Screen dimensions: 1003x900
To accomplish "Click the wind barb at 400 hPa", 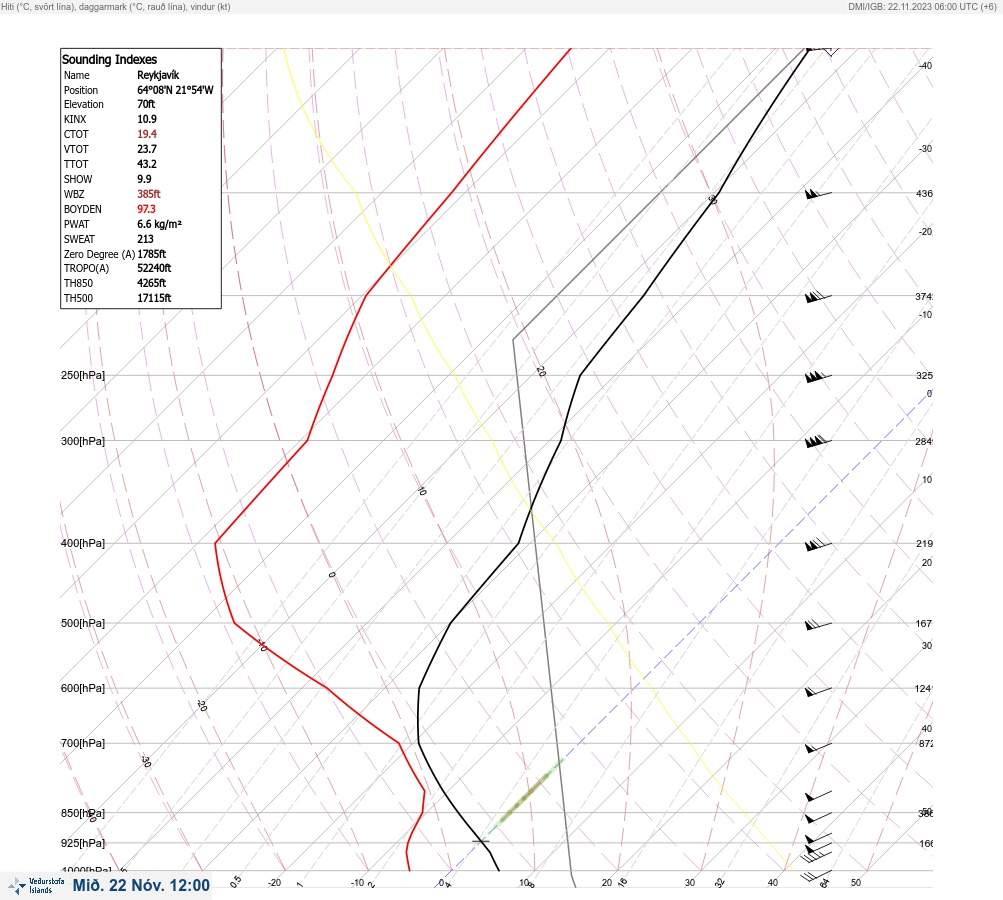I will [x=818, y=544].
